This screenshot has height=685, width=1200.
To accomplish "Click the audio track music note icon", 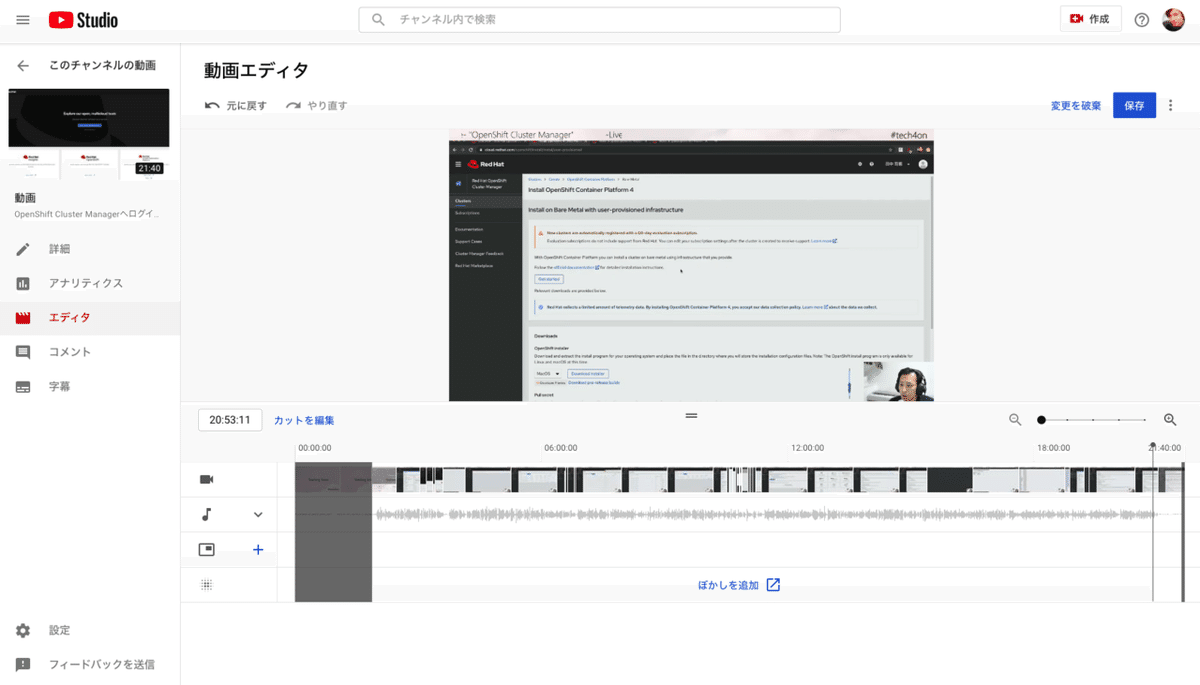I will [207, 514].
